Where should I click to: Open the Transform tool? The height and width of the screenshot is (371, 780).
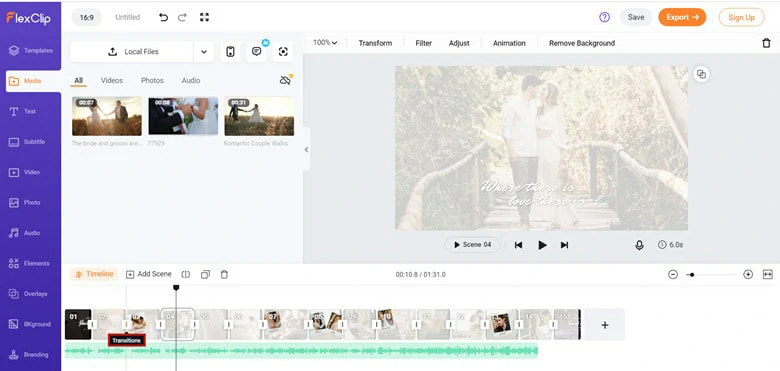pyautogui.click(x=375, y=43)
